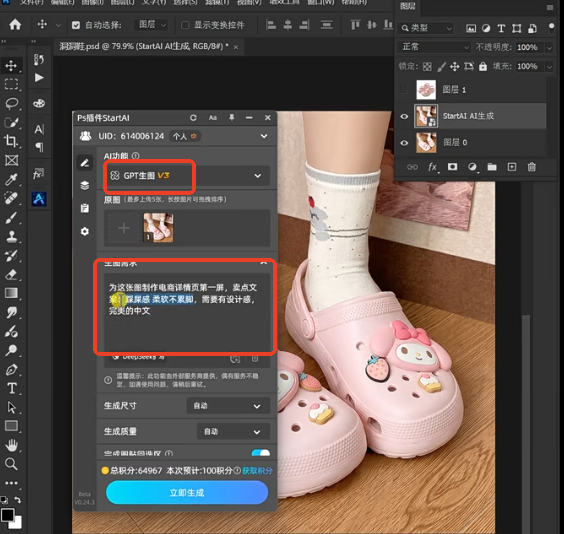Toggle the paste-back-to-selection switch
The image size is (564, 534).
261,453
